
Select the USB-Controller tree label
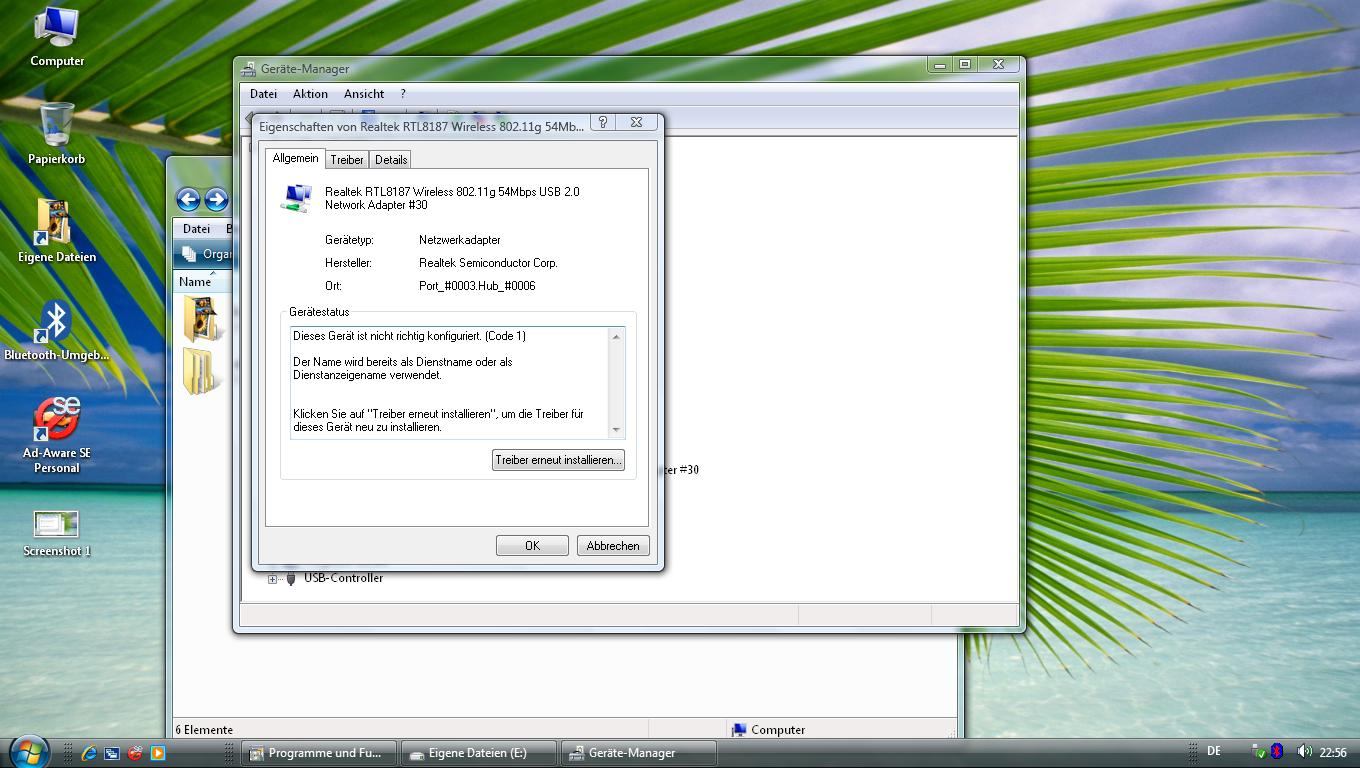pyautogui.click(x=343, y=578)
